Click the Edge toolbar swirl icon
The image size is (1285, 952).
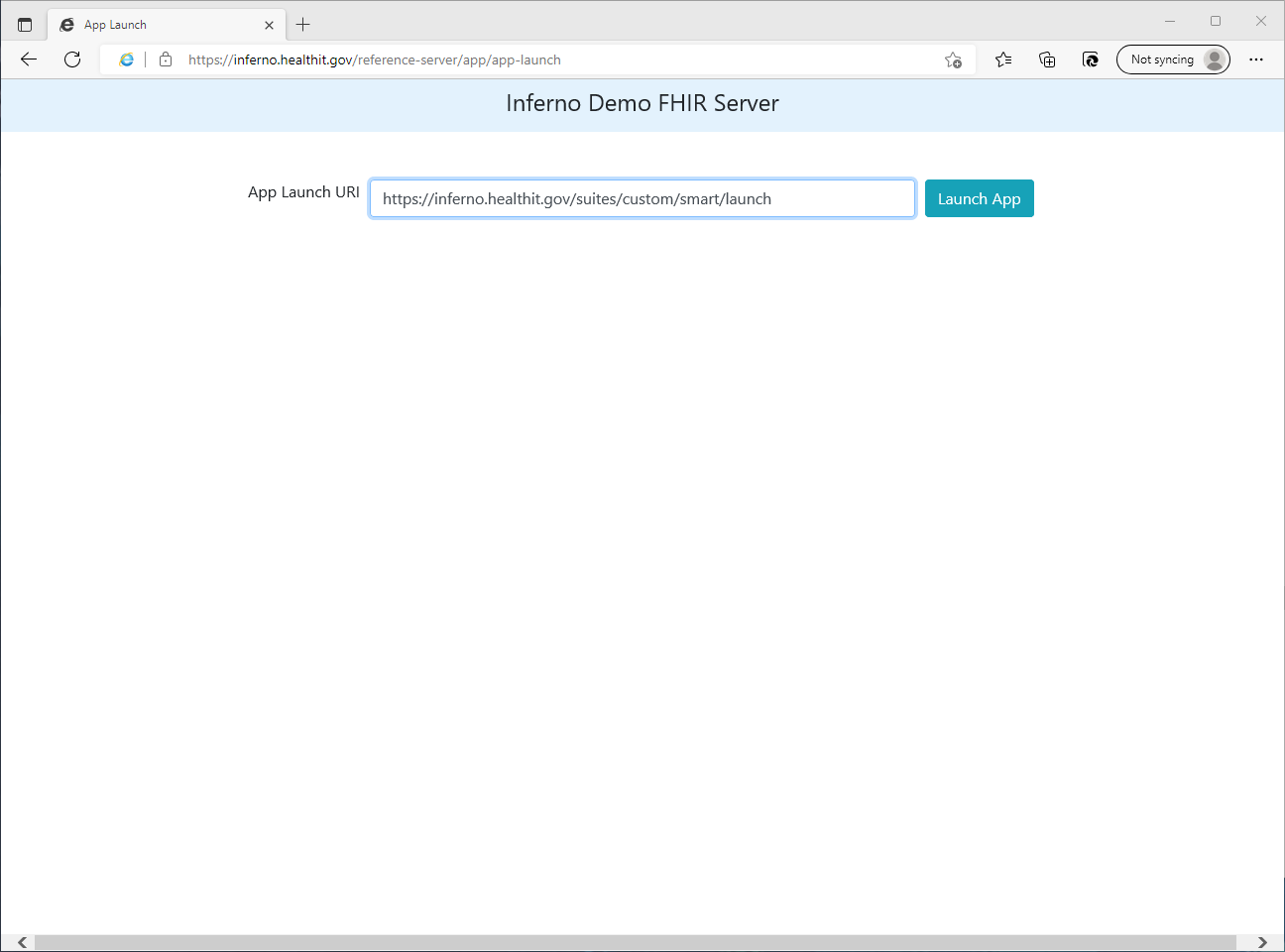click(1091, 59)
